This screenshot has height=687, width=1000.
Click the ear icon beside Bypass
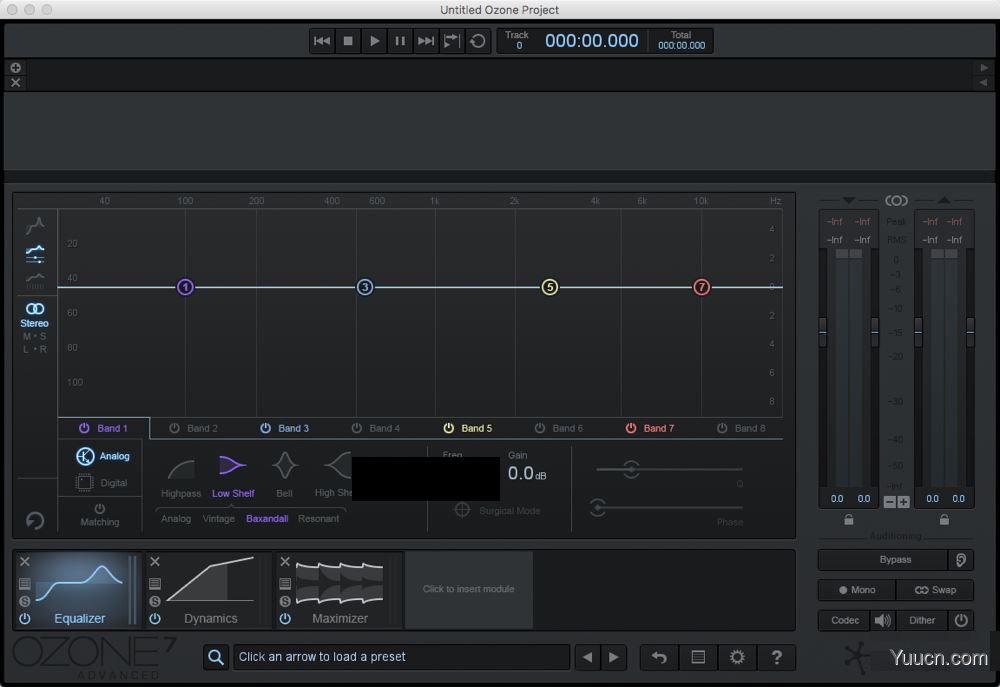click(x=961, y=559)
